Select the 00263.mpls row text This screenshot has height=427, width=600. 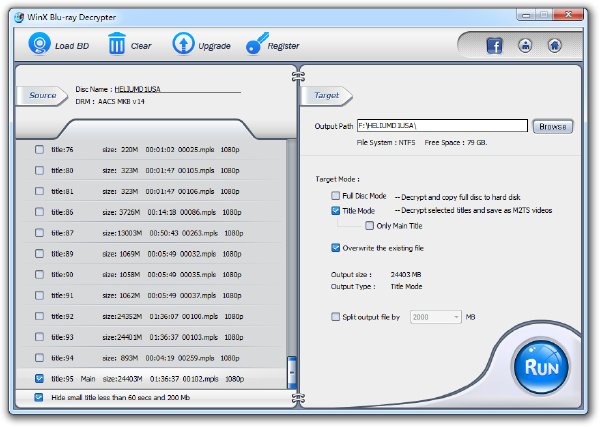(x=200, y=233)
